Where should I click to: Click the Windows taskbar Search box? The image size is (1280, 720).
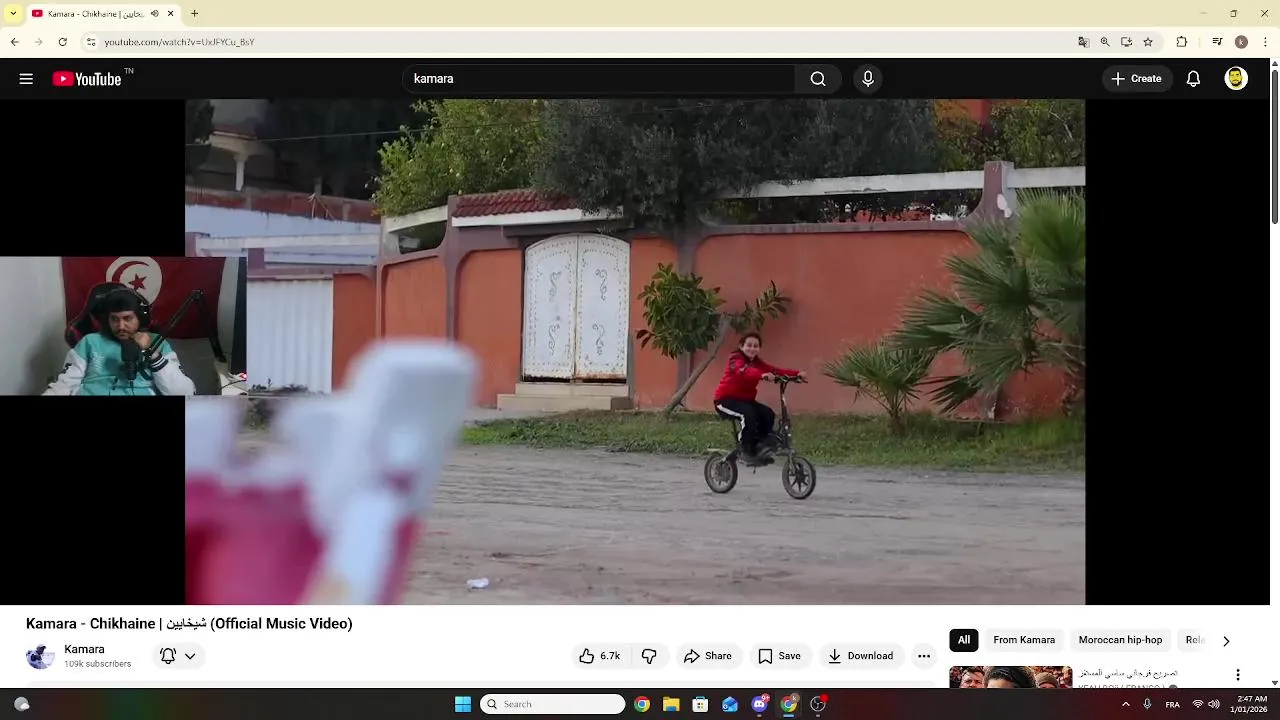553,704
